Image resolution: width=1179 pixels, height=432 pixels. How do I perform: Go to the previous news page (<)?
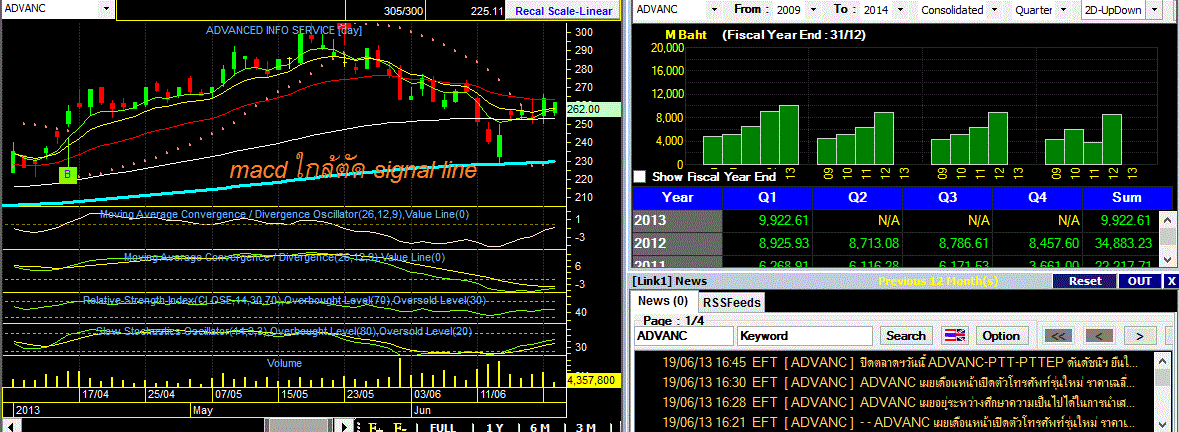coord(1099,336)
